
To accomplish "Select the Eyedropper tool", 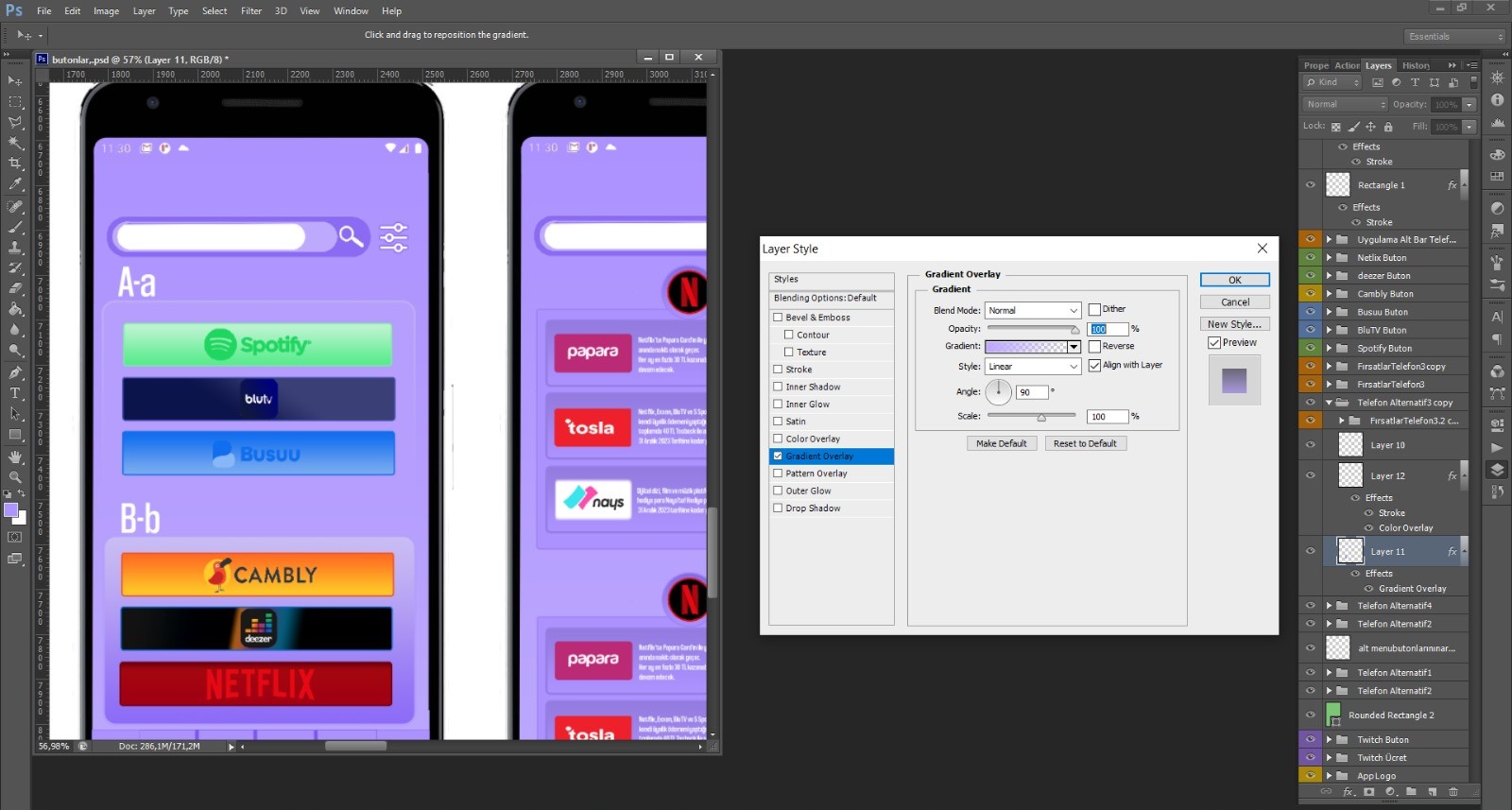I will coord(15,184).
